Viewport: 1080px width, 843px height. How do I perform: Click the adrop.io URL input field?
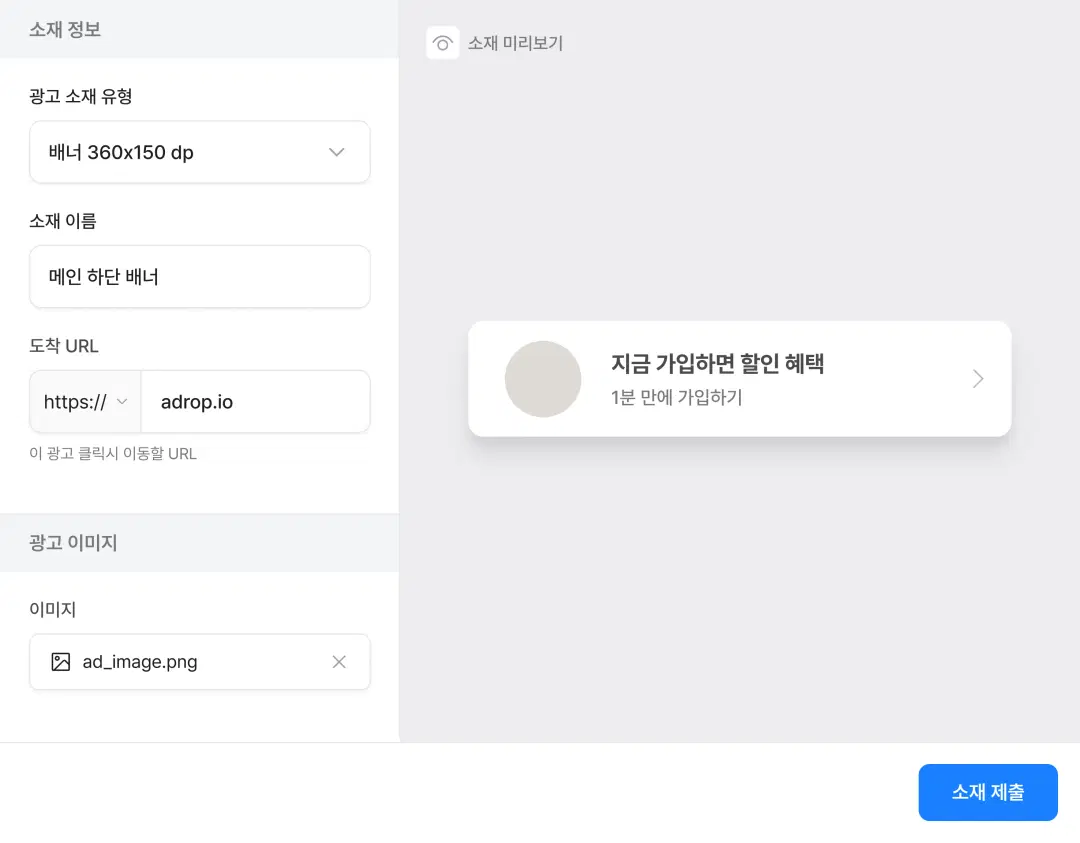[255, 402]
